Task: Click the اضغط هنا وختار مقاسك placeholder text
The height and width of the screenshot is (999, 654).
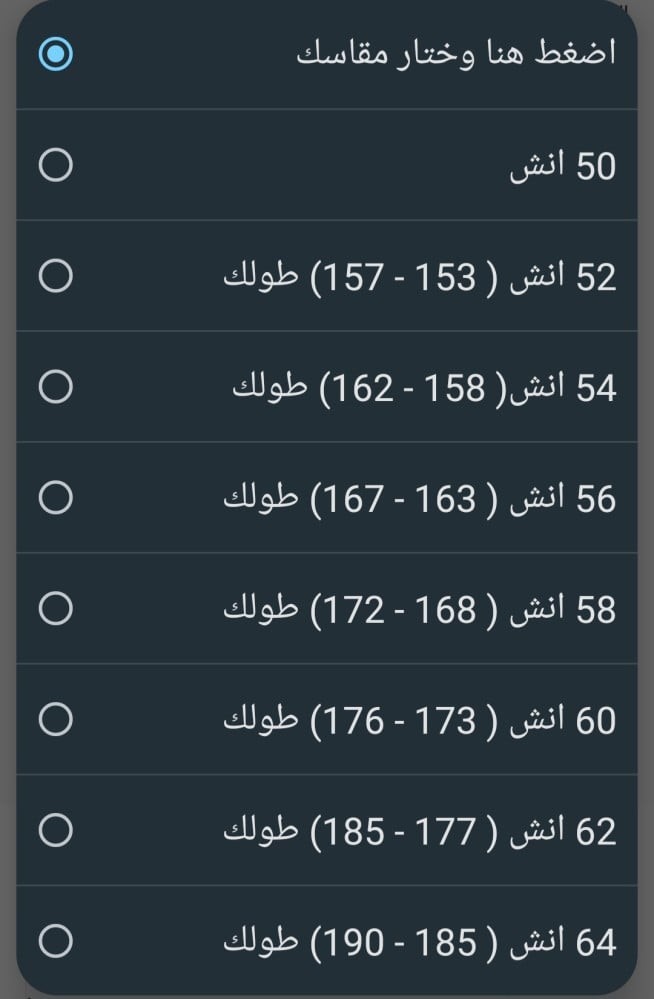Action: 456,54
